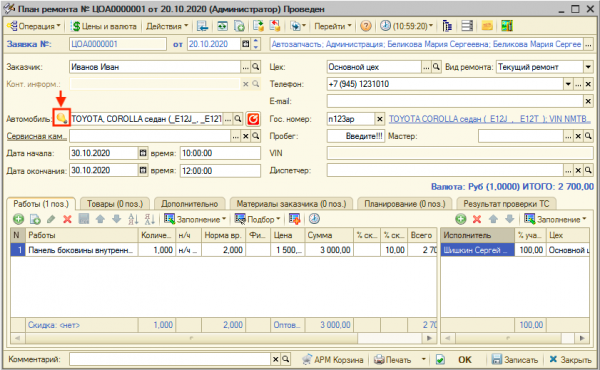
Task: Click the structure tree icon after the time button
Action: pos(447,26)
